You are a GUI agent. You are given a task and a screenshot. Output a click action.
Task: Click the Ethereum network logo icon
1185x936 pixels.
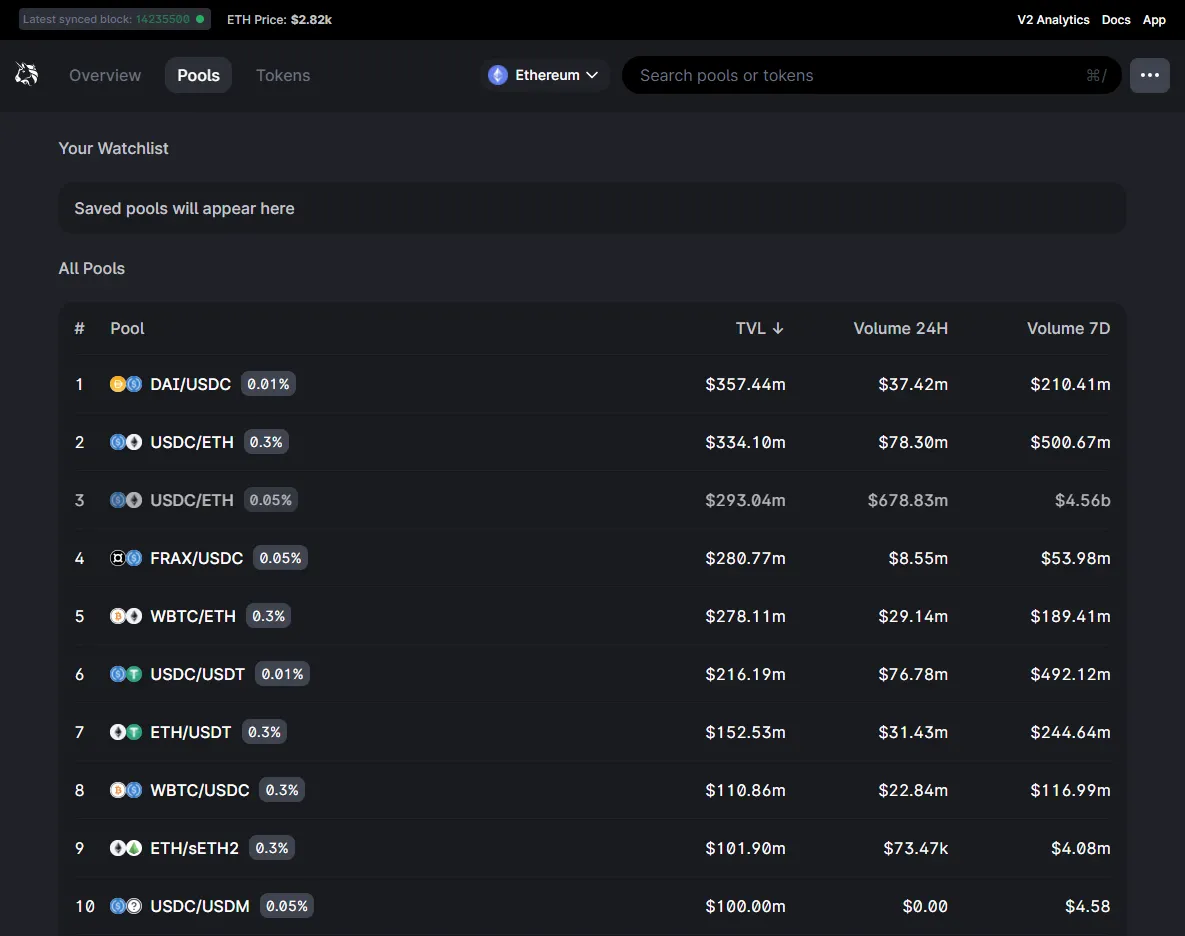click(x=497, y=75)
